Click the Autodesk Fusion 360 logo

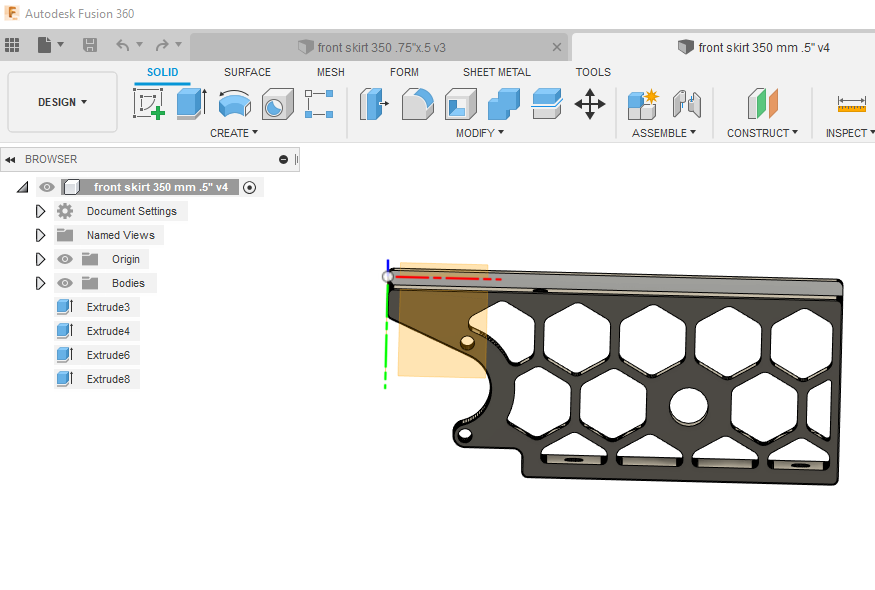pyautogui.click(x=12, y=13)
